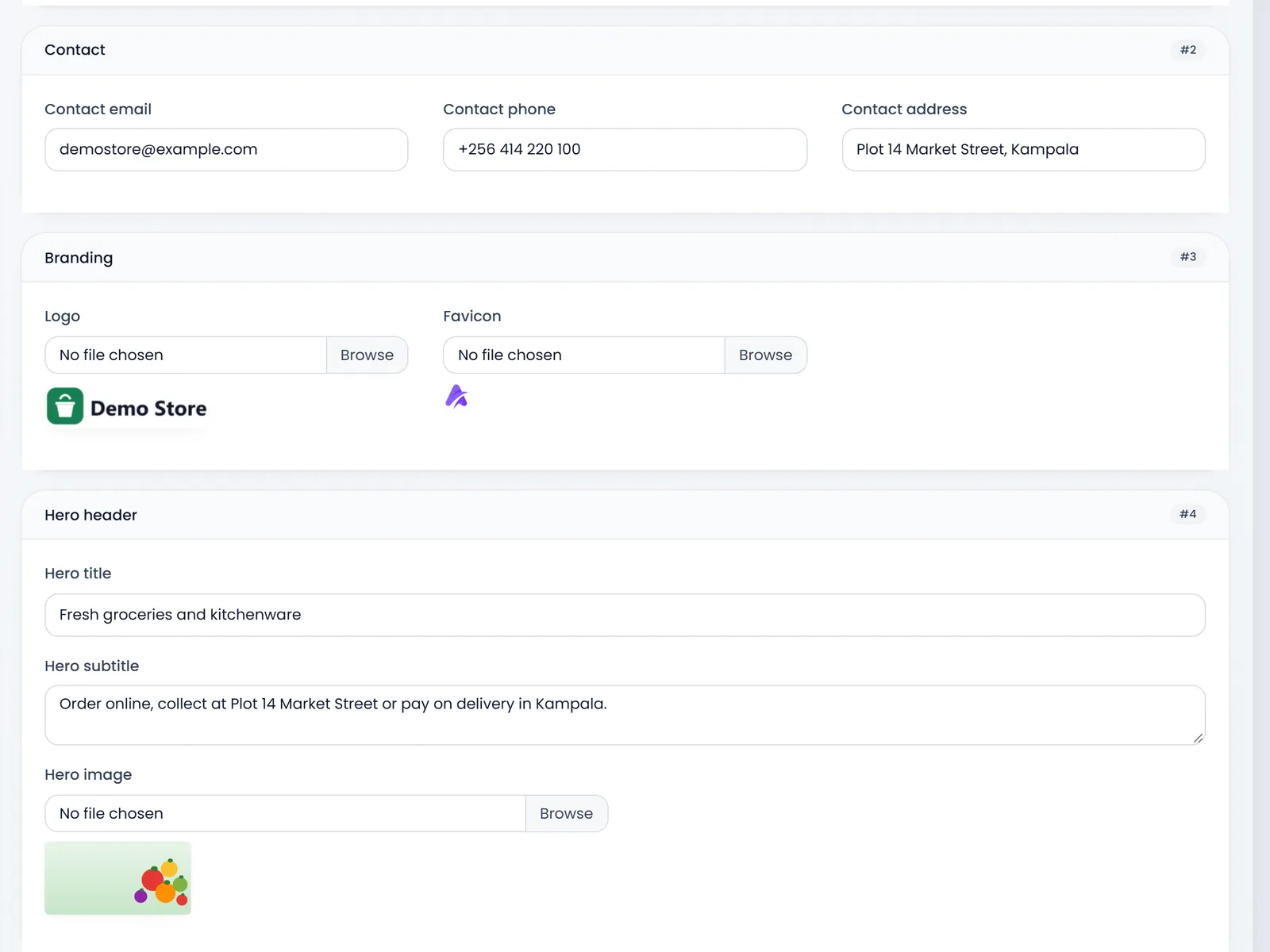Screen dimensions: 1270x952
Task: Click the Contact section heading
Action: 75,50
